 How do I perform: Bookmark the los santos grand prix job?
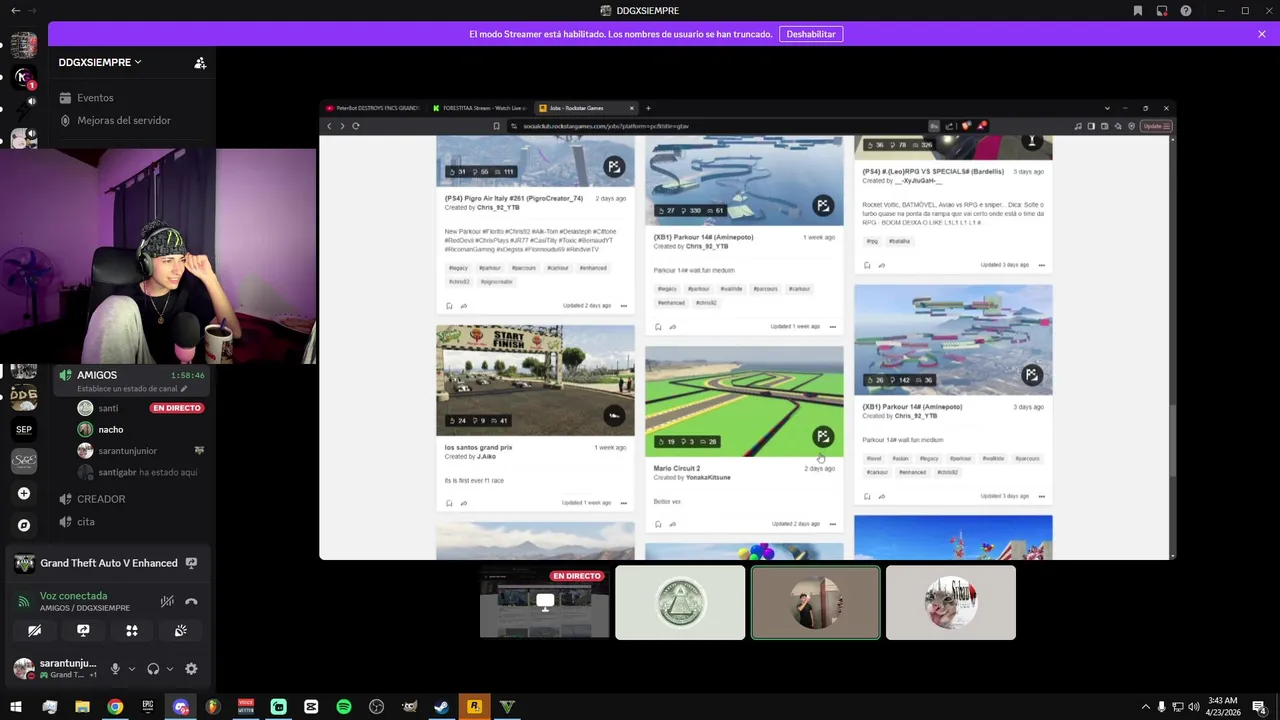tap(449, 503)
